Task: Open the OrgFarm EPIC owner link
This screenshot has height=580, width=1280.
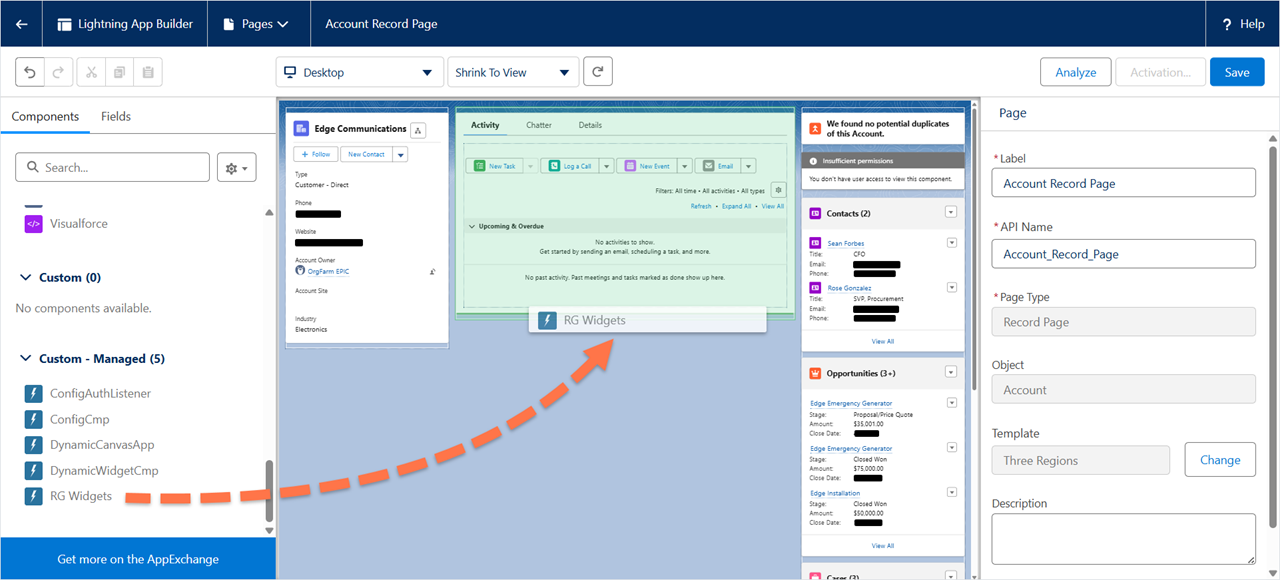Action: [x=328, y=271]
